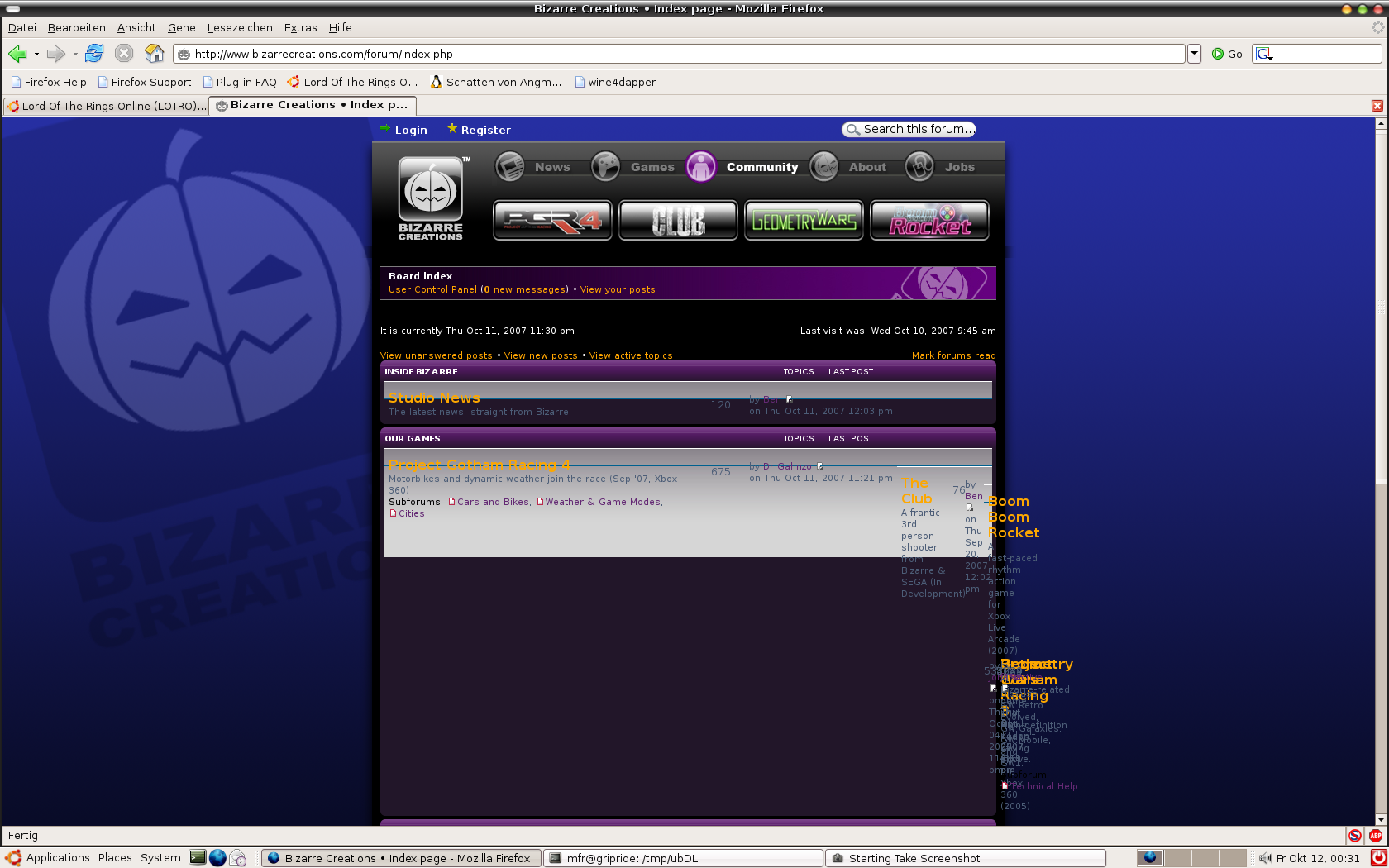The height and width of the screenshot is (868, 1389).
Task: Open the Hilfe menu
Action: pyautogui.click(x=341, y=27)
